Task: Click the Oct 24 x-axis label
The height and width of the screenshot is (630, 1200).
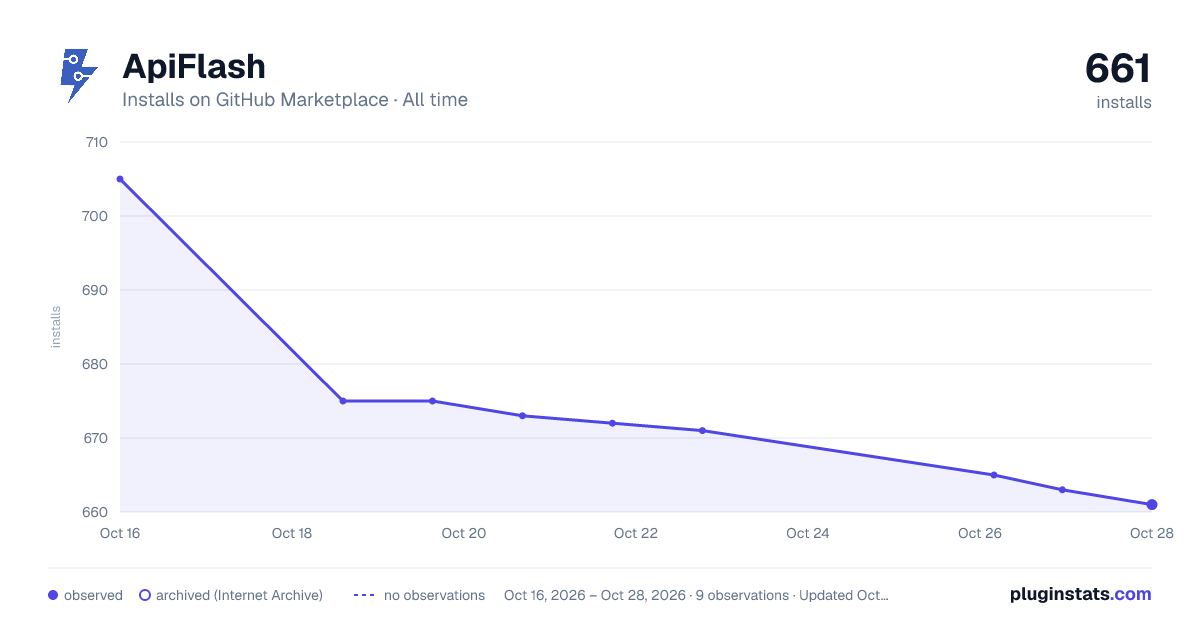Action: coord(808,533)
